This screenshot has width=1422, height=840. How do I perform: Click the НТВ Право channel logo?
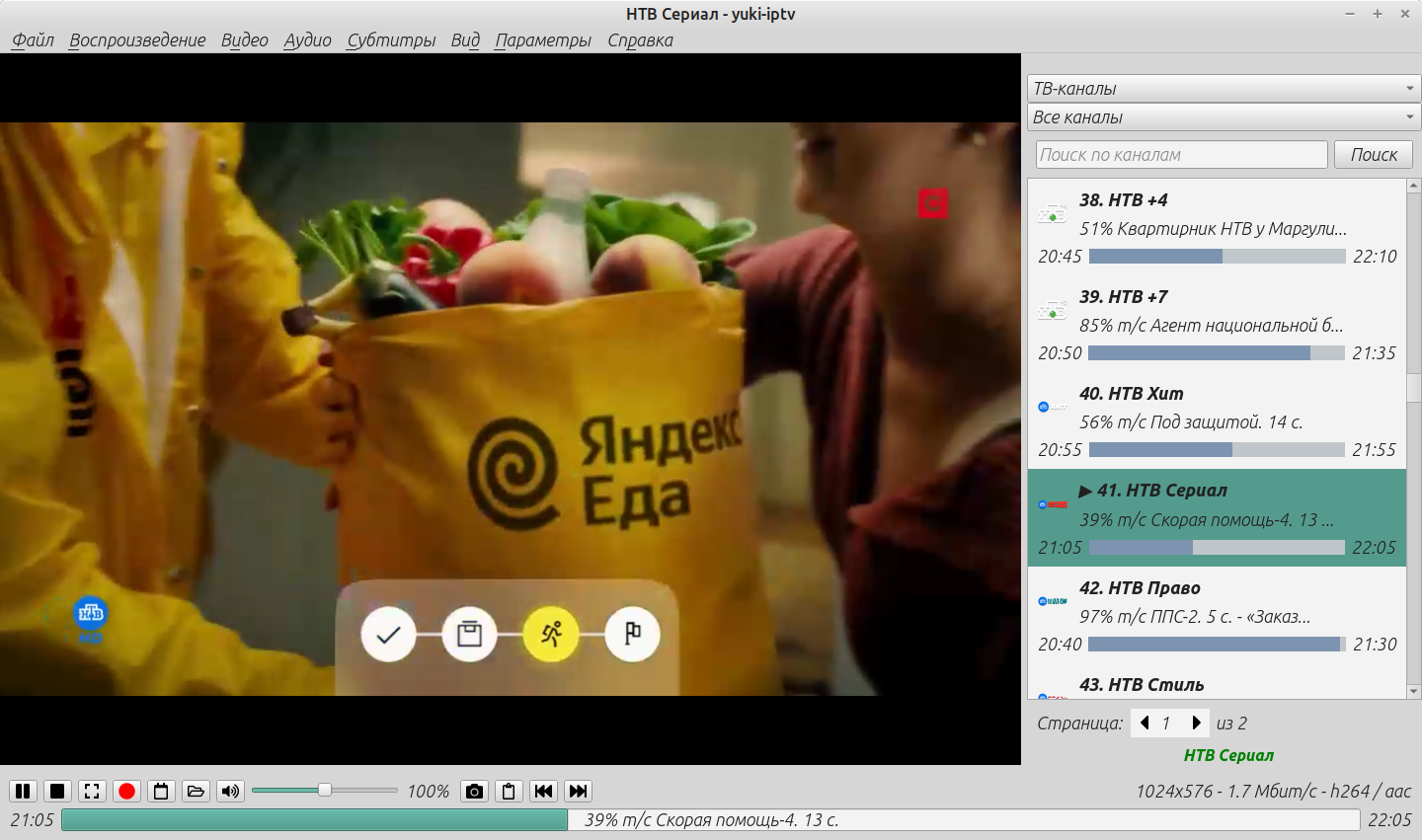click(1053, 600)
